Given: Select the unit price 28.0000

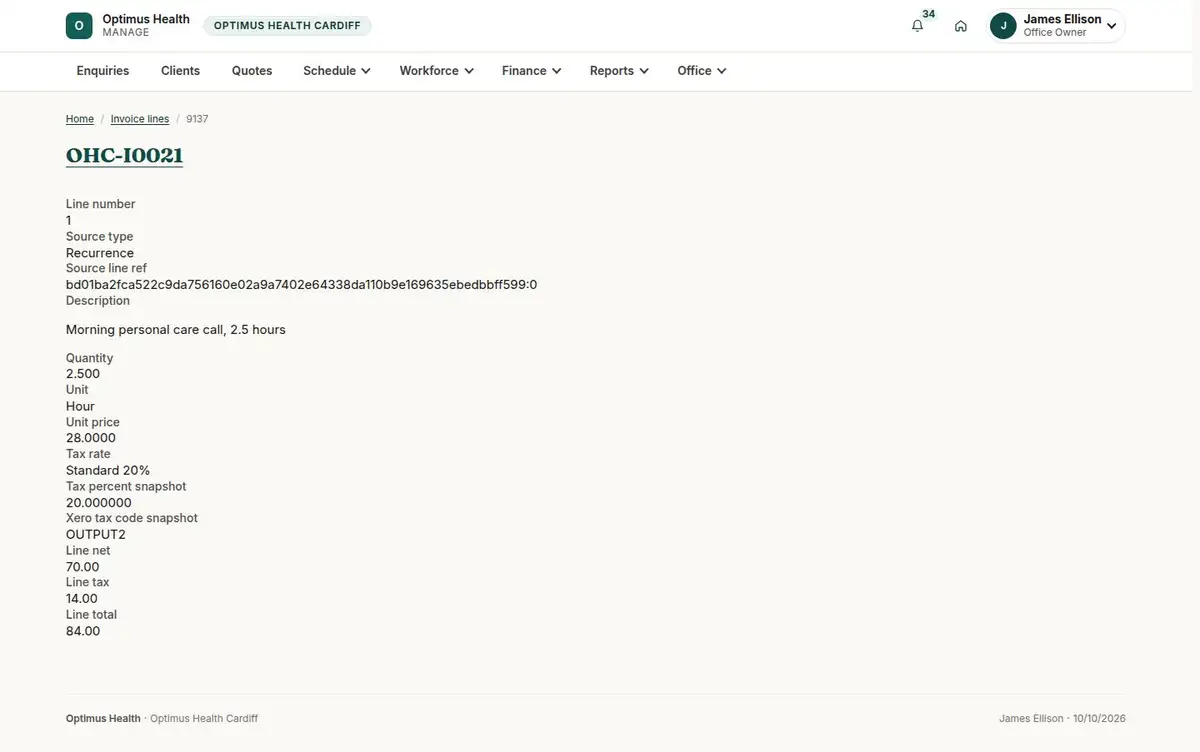Looking at the screenshot, I should click(91, 438).
